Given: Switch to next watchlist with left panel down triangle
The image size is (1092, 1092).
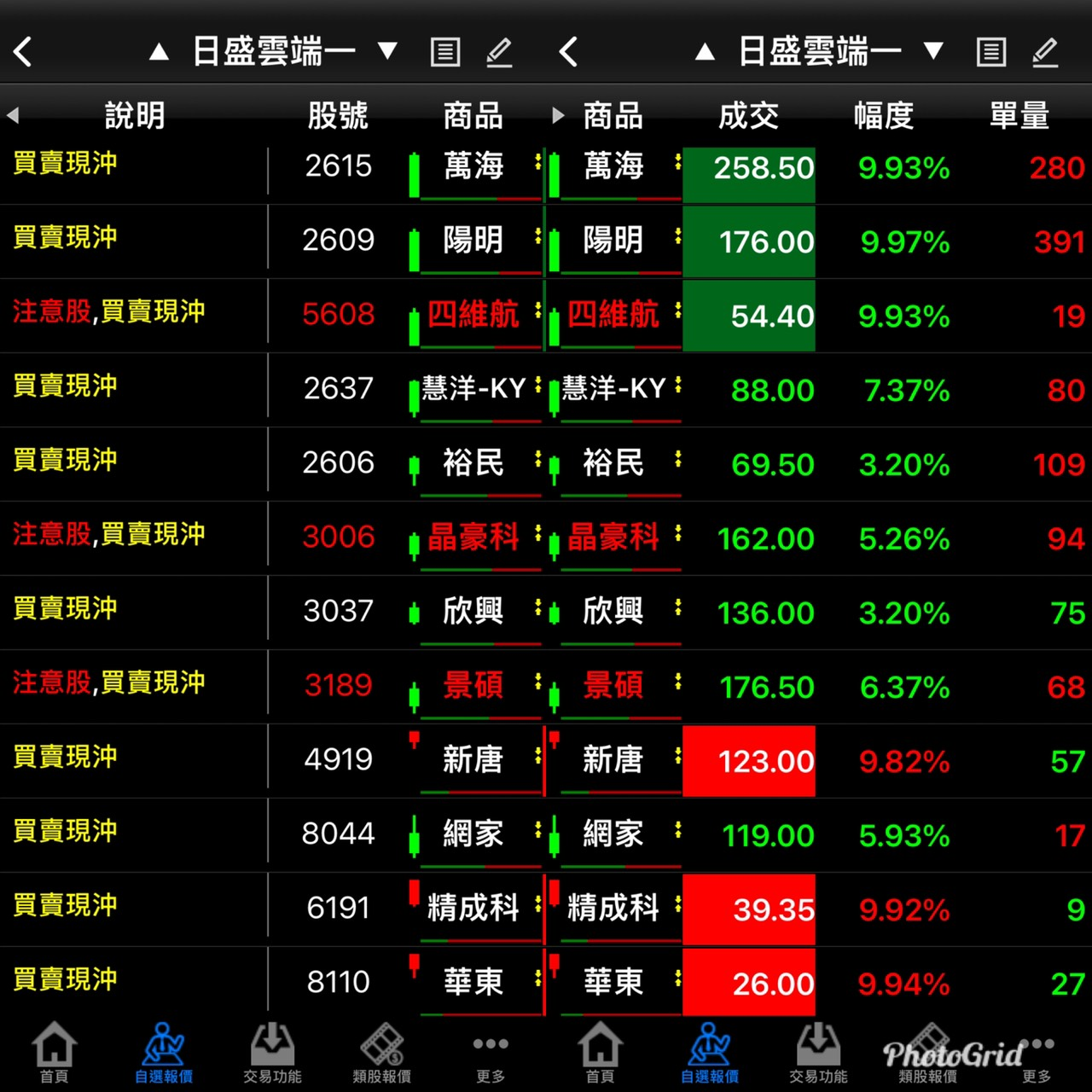Looking at the screenshot, I should pyautogui.click(x=388, y=51).
